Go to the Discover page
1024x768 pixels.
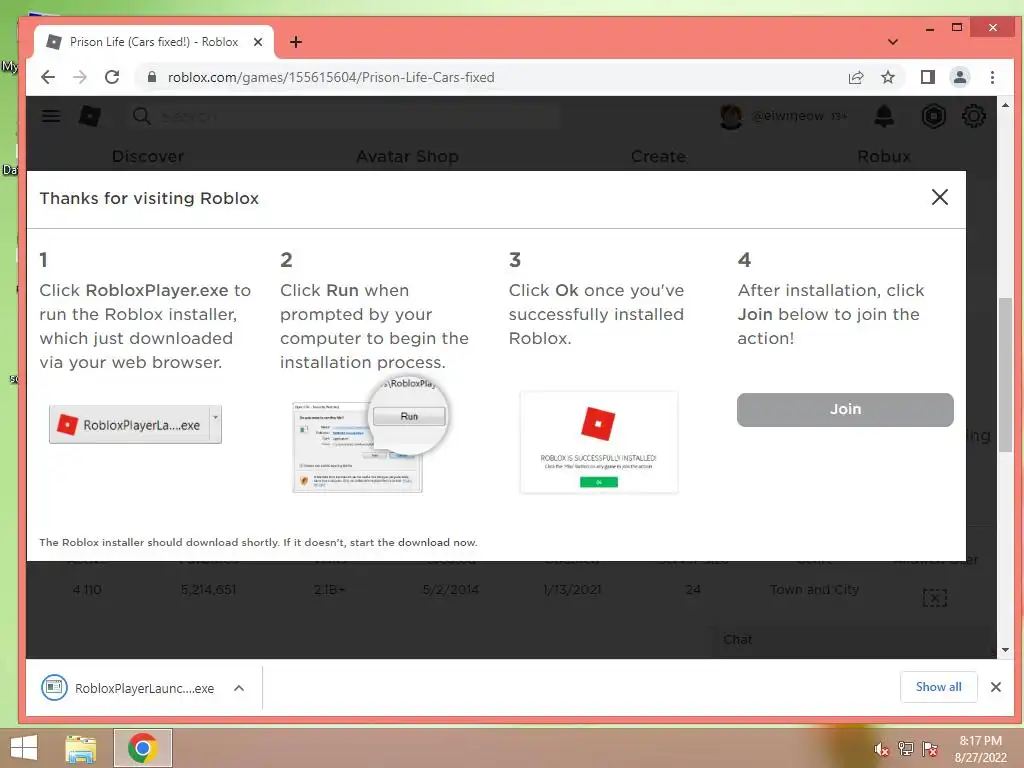[148, 157]
